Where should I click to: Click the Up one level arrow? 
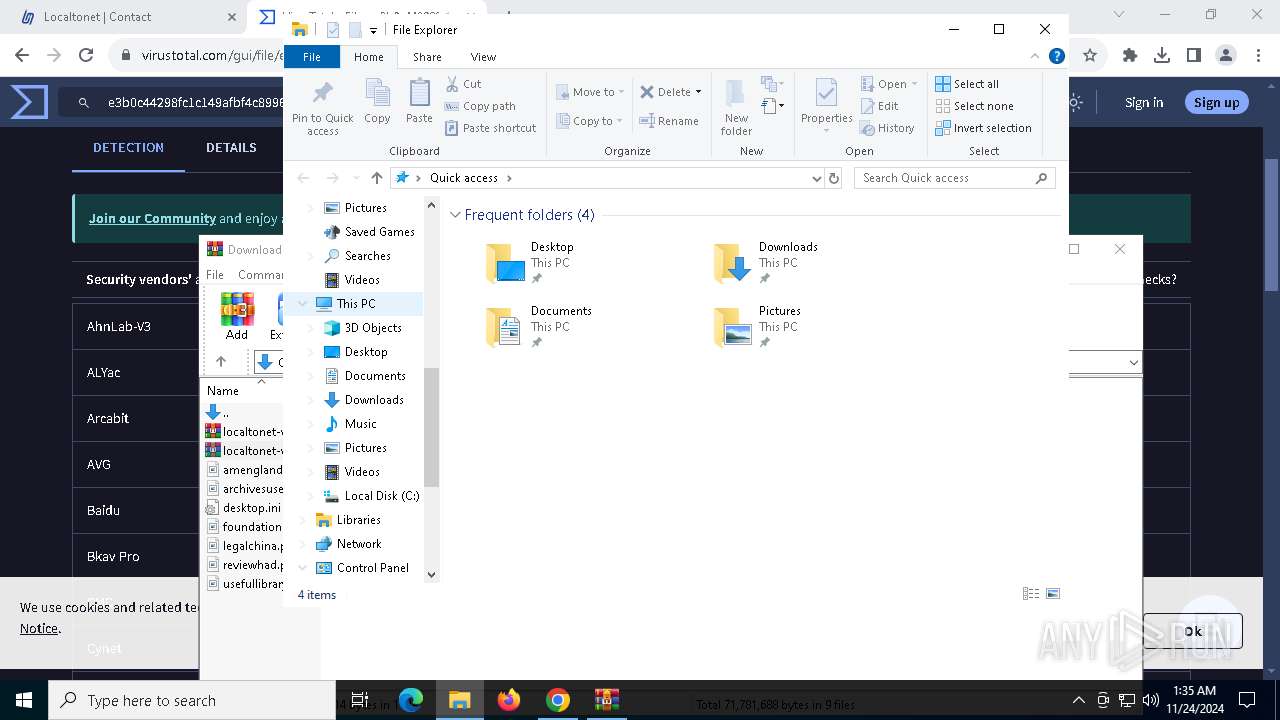[x=376, y=178]
